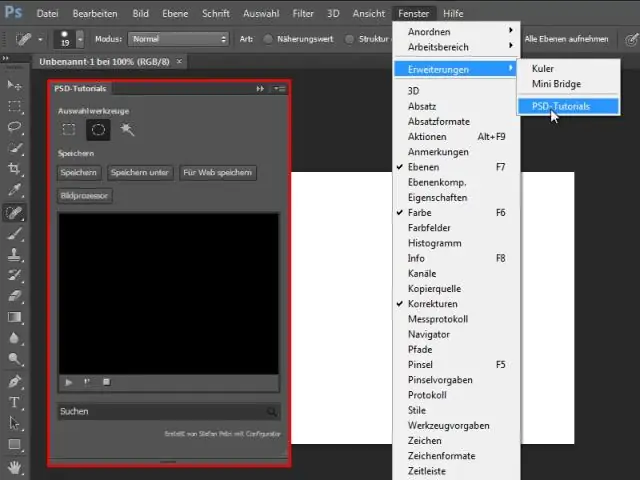
Task: Select the Spot Healing Brush tool in the toolbox
Action: tap(15, 213)
